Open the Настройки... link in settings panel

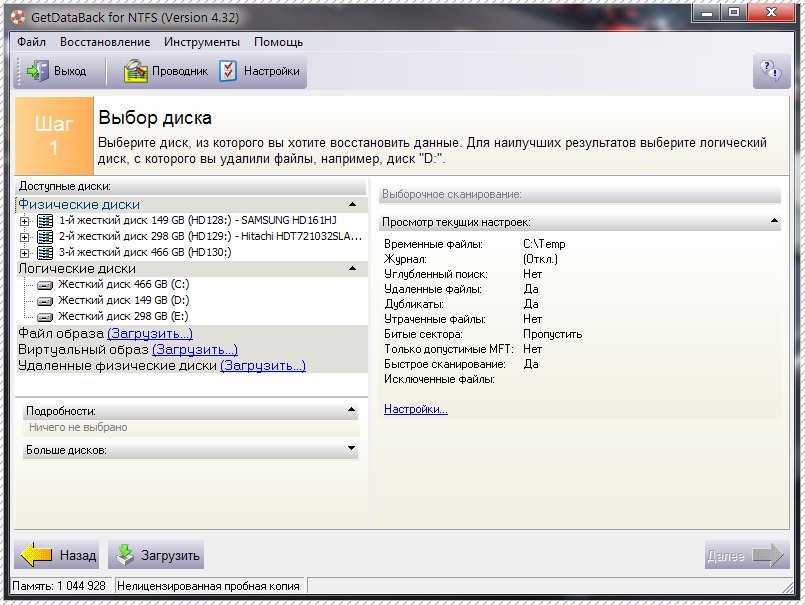[x=416, y=409]
